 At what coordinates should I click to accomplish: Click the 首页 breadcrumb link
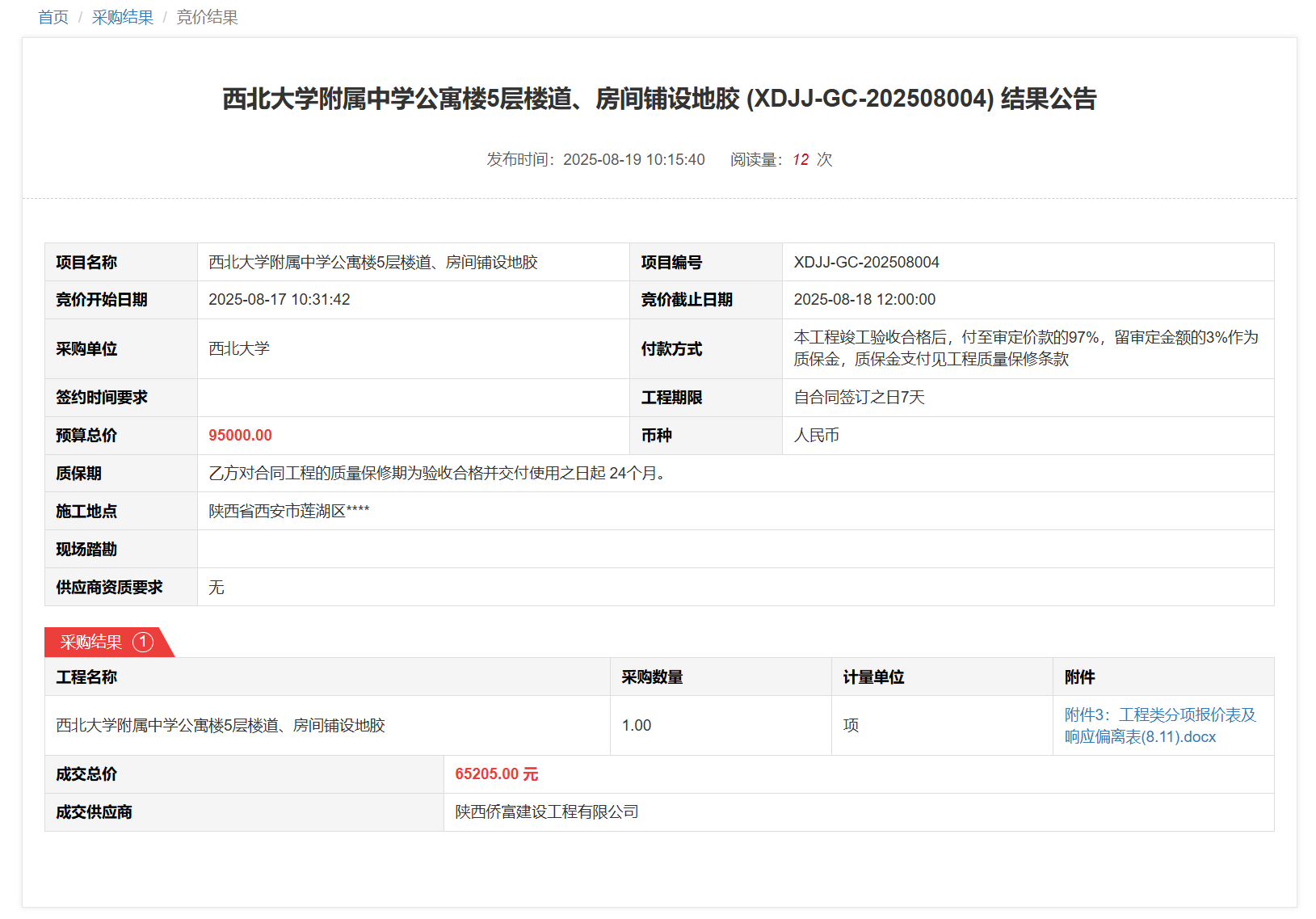pos(53,18)
